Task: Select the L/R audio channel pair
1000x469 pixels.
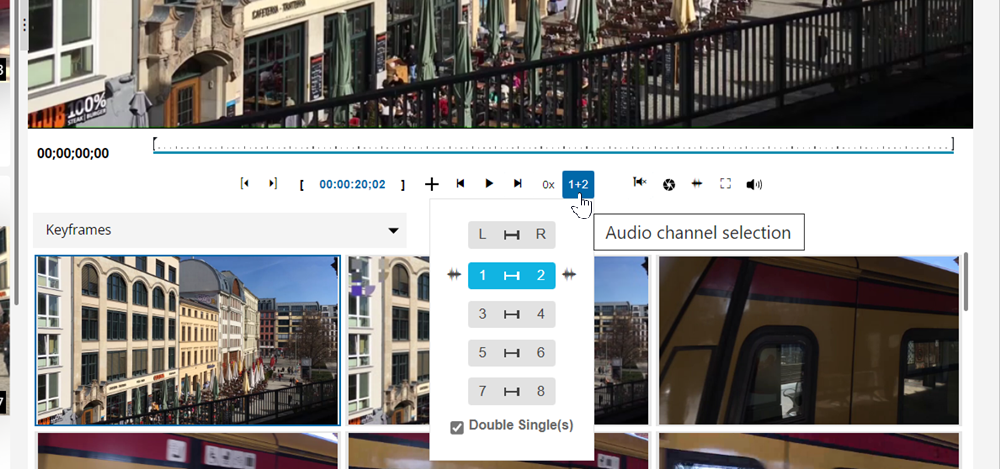Action: (x=511, y=235)
